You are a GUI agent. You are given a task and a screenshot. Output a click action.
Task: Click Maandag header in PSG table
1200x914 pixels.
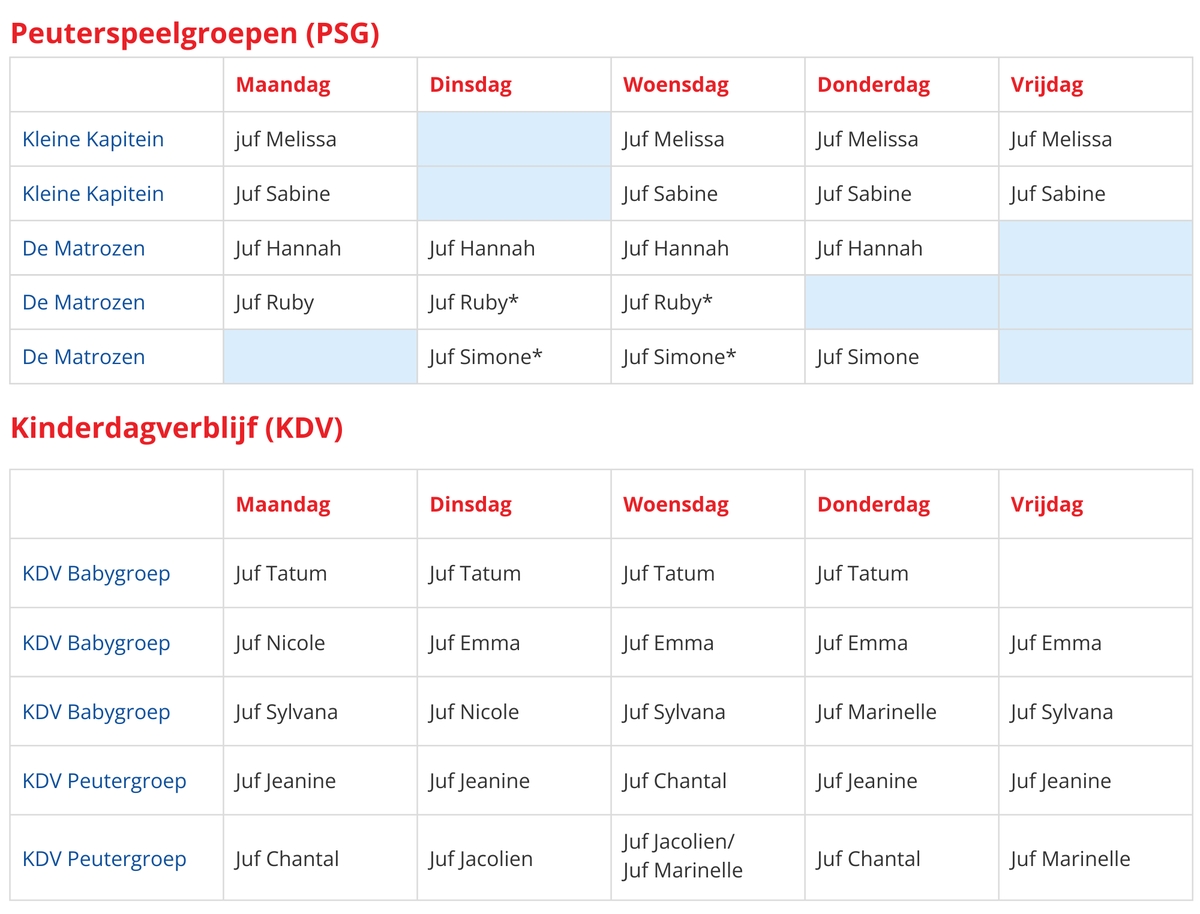click(283, 85)
